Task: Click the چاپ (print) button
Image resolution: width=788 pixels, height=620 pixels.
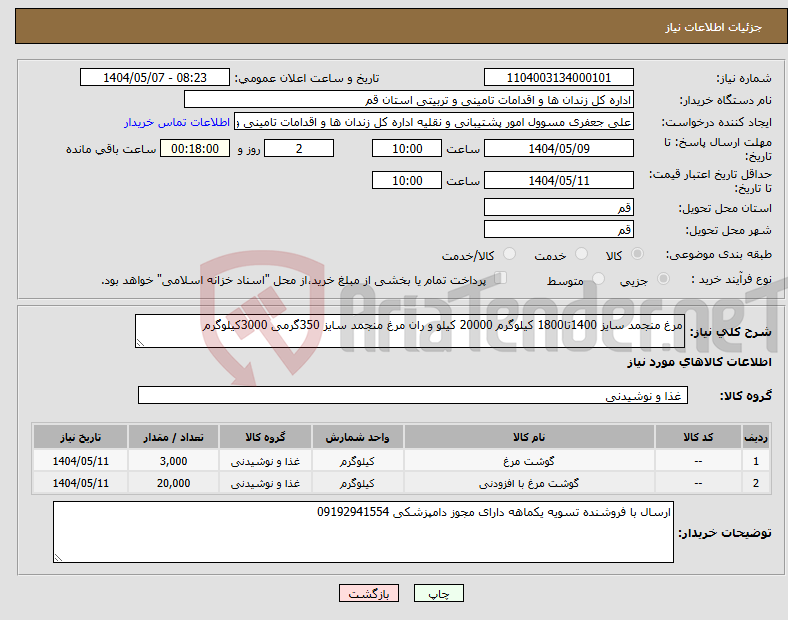Action: [x=438, y=594]
